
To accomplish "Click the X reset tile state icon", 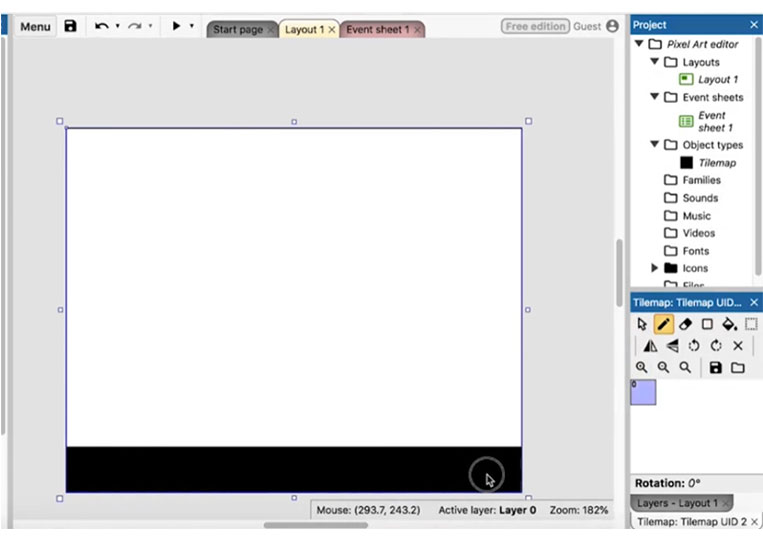I will (738, 346).
